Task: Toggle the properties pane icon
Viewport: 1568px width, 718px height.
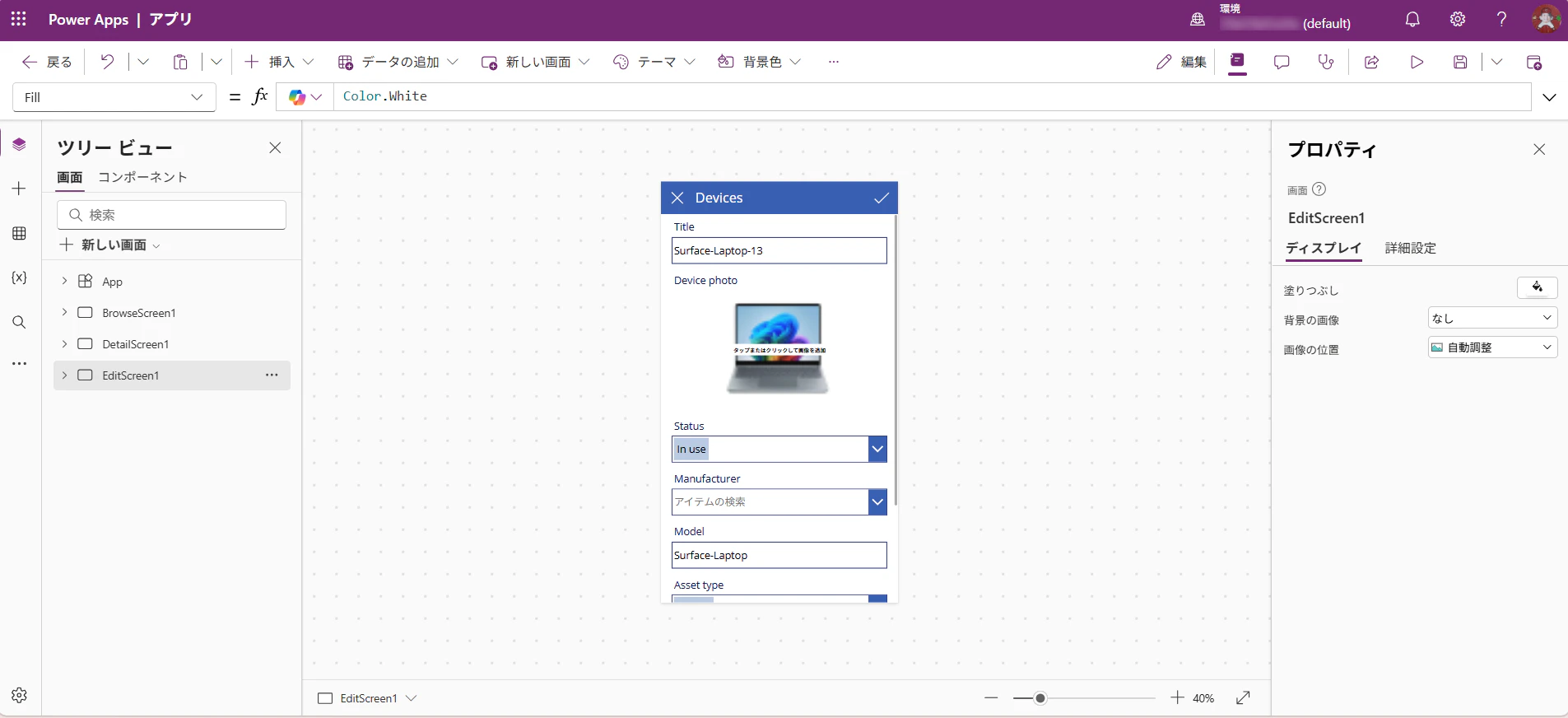Action: coord(1237,62)
